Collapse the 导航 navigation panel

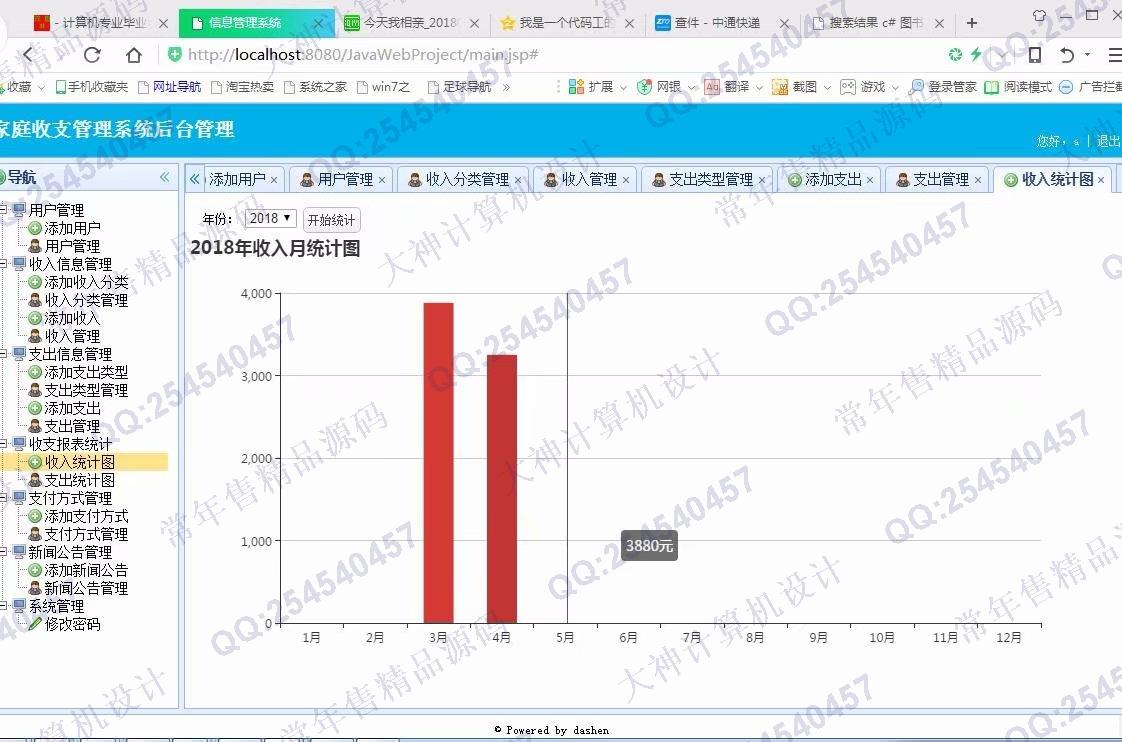coord(165,177)
